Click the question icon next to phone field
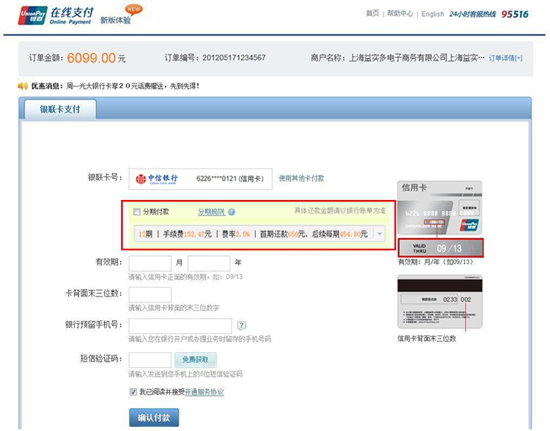This screenshot has height=431, width=550. [x=241, y=325]
